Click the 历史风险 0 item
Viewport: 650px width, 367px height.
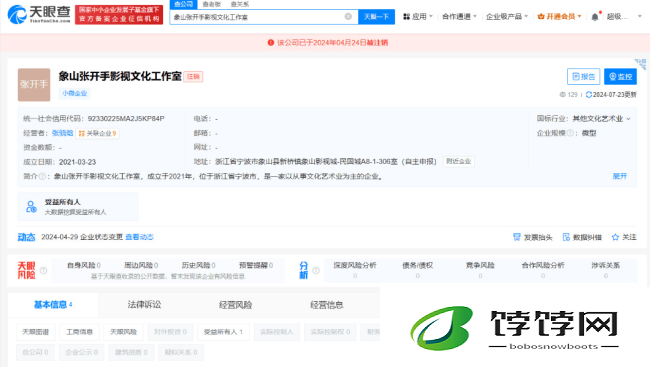[x=199, y=265]
